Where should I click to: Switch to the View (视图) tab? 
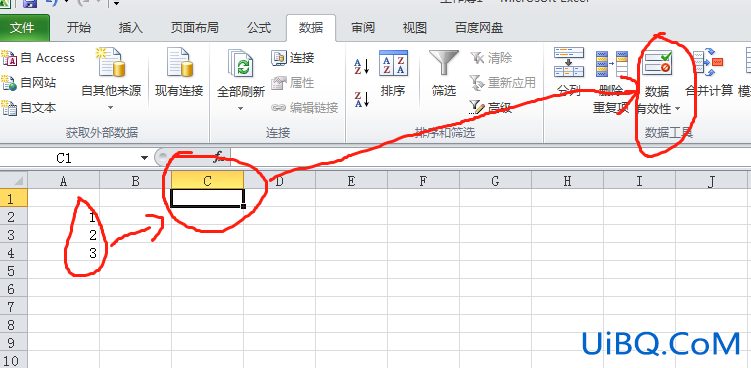[x=415, y=28]
